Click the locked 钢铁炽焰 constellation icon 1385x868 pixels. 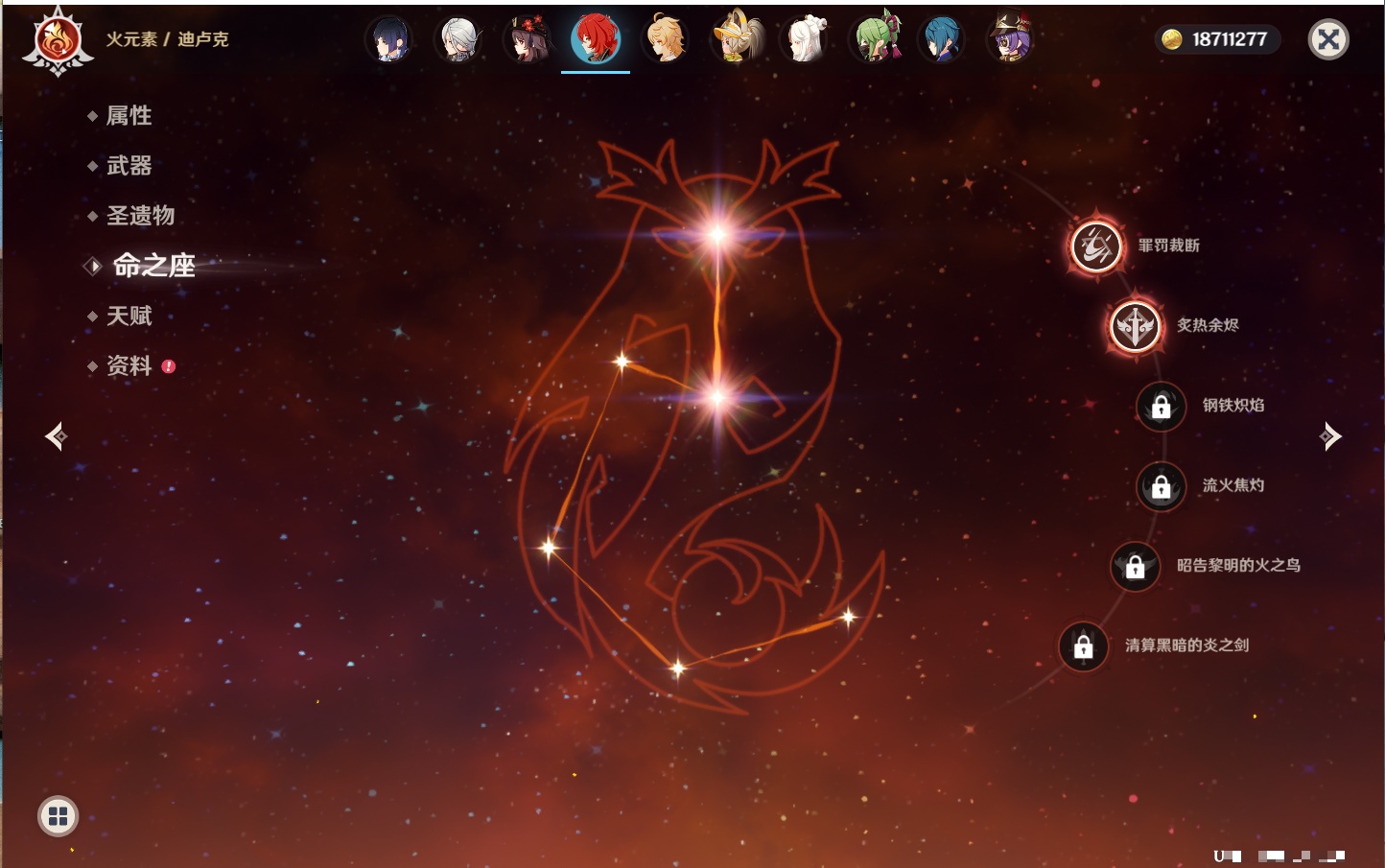[1161, 407]
